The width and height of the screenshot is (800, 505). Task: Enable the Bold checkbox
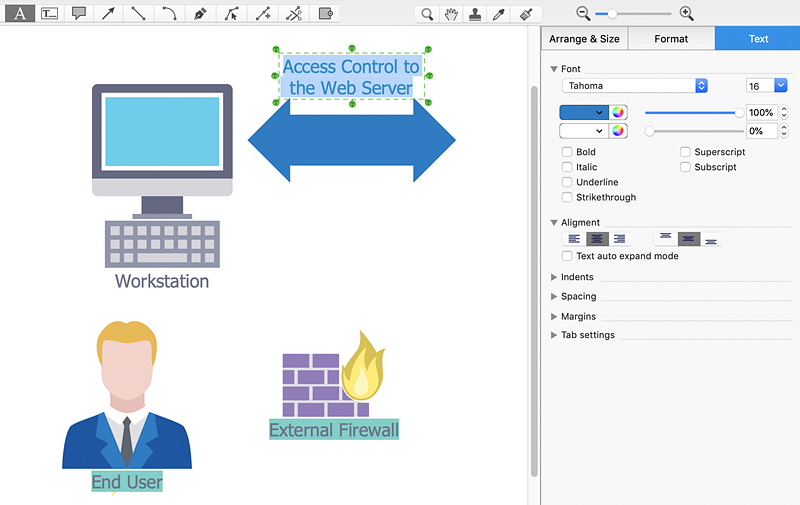point(567,152)
